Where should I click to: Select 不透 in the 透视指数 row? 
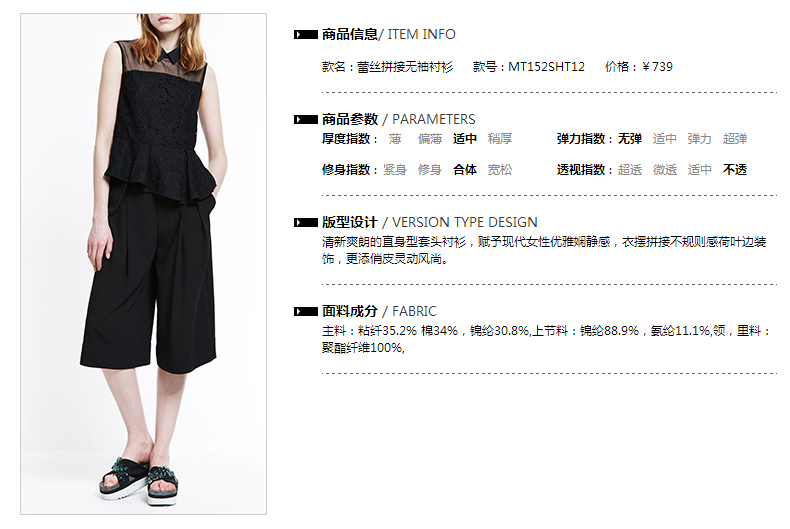(x=735, y=170)
